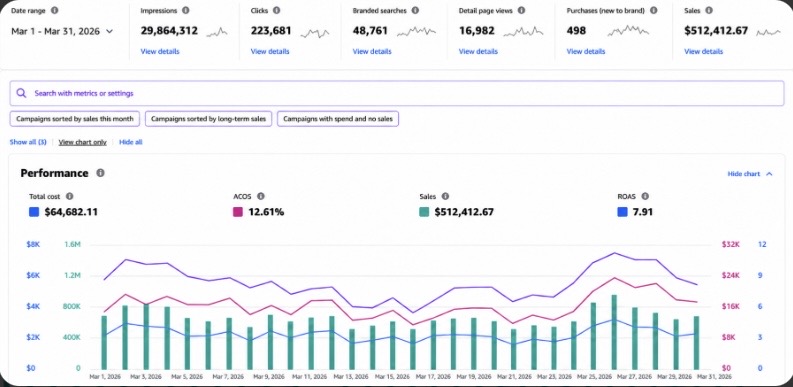Click the ROAS blue color swatch
Image resolution: width=793 pixels, height=387 pixels.
click(623, 212)
